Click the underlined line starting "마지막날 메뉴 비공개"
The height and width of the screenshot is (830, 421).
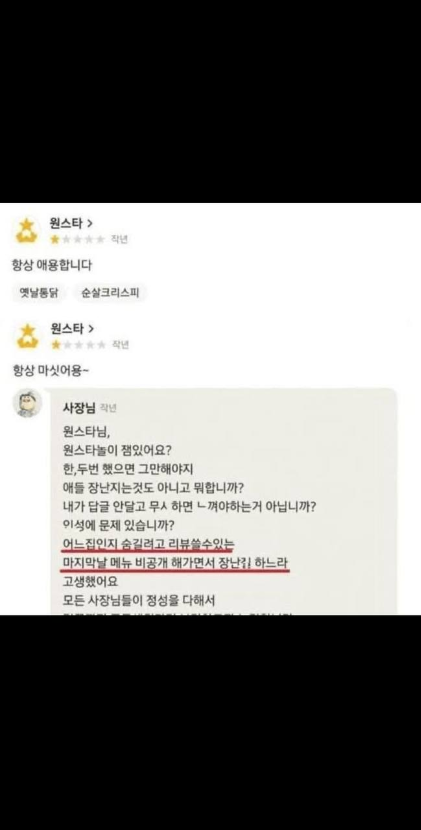(175, 564)
